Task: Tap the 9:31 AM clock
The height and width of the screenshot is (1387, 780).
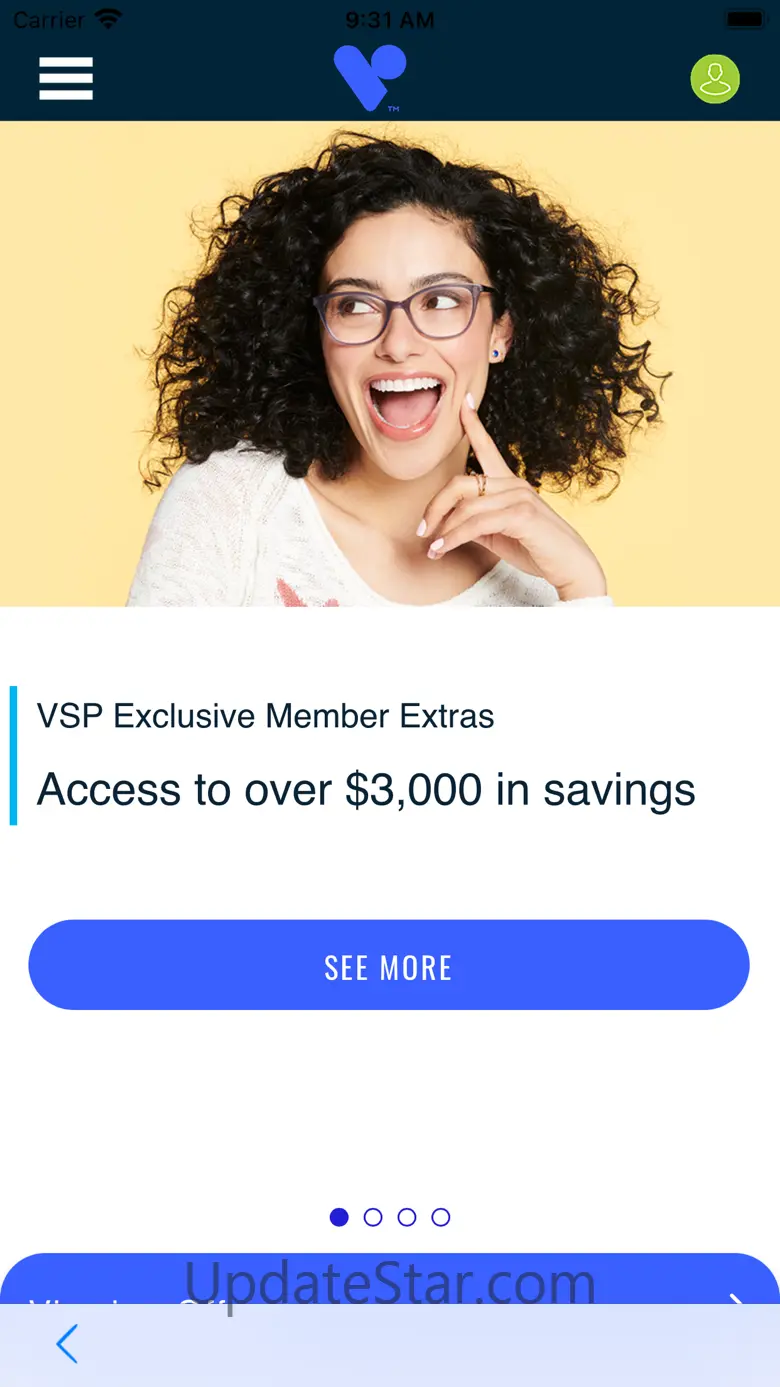Action: 390,19
